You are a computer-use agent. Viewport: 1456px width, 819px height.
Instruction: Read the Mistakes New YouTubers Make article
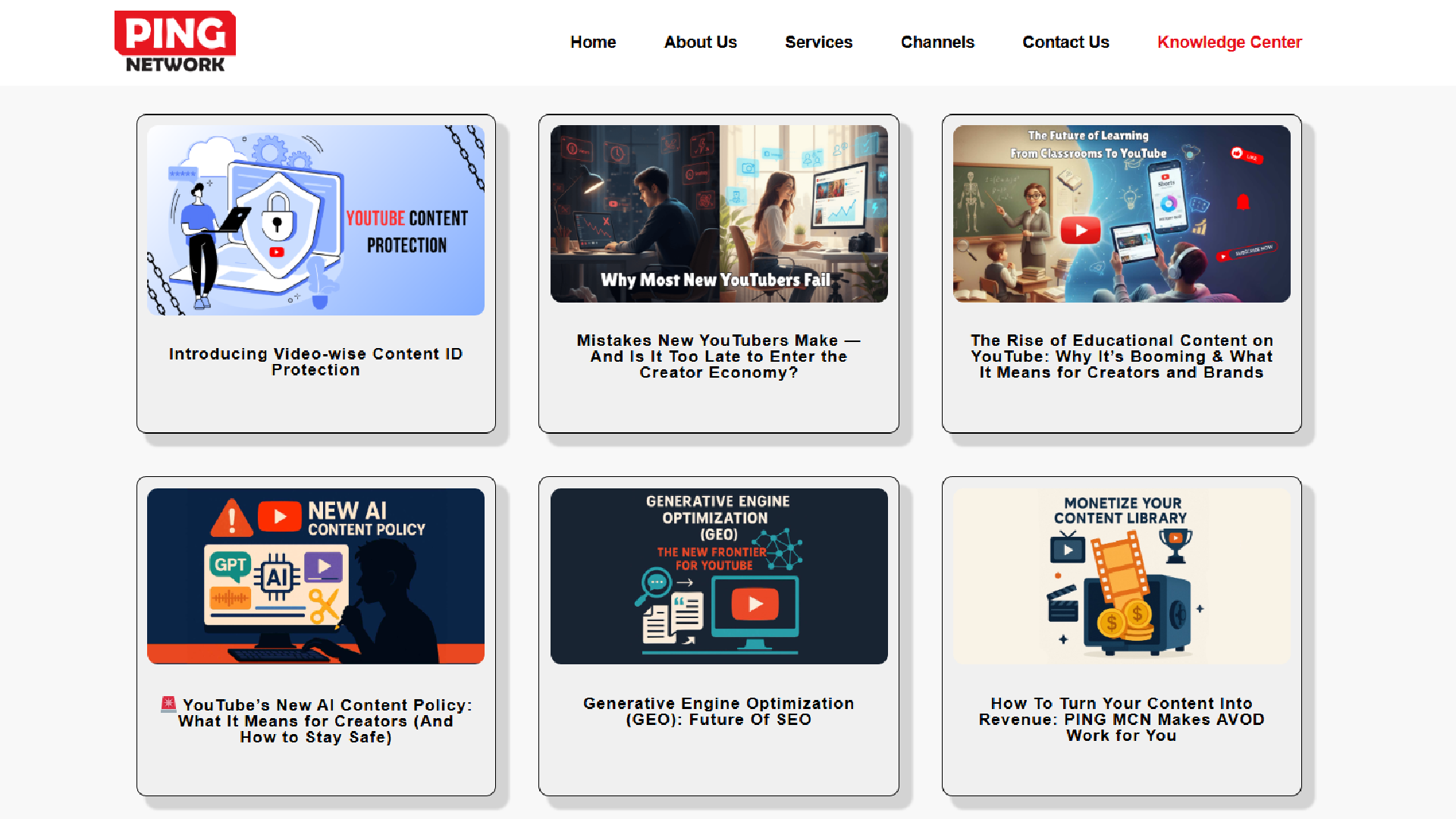719,356
